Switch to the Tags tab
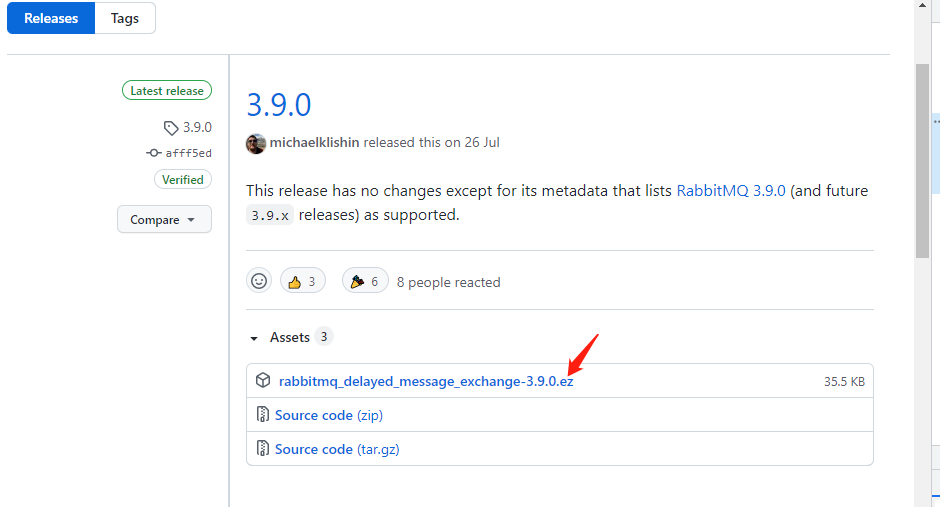The image size is (940, 507). [125, 18]
